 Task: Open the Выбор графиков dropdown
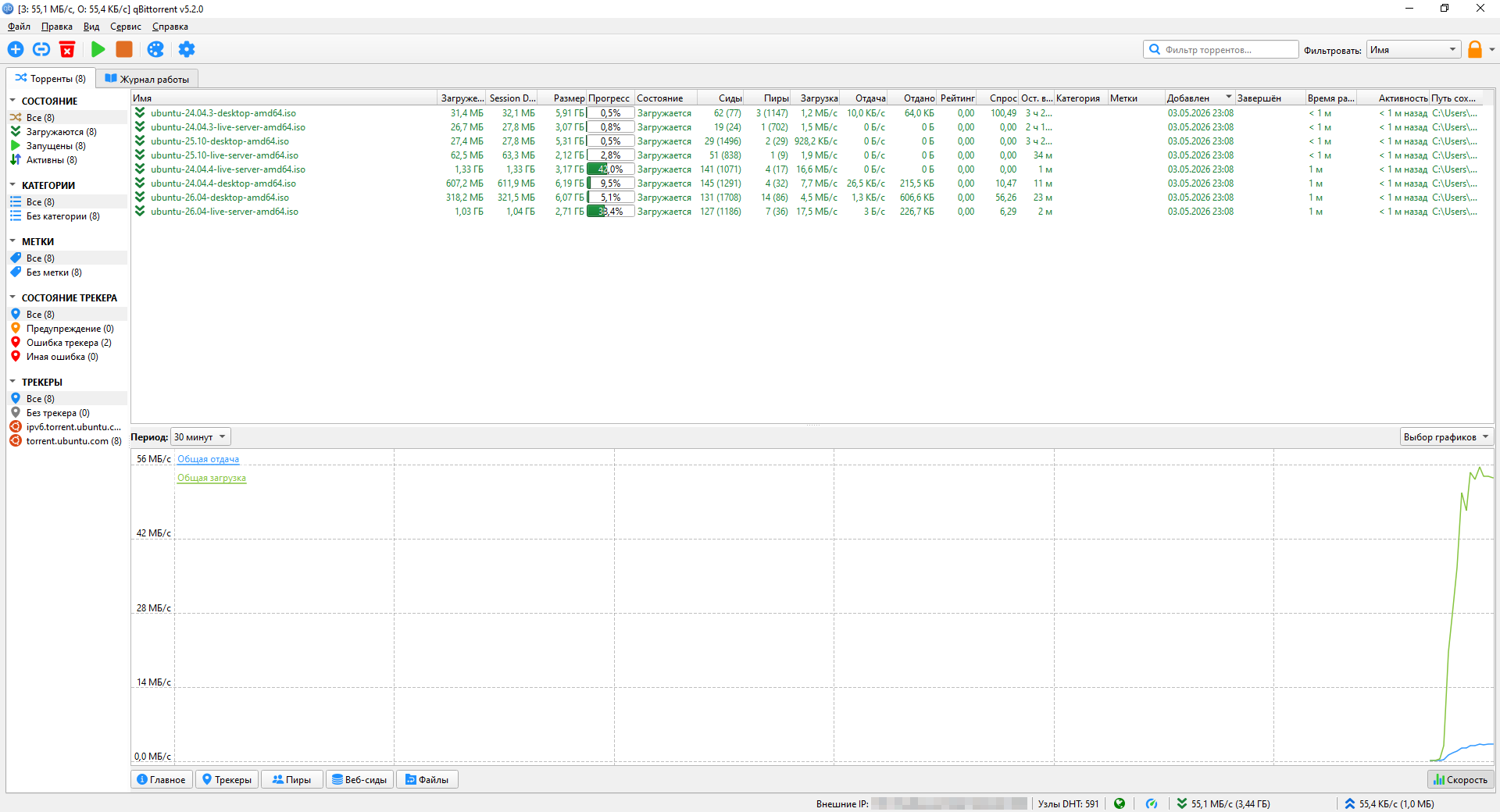click(1446, 437)
